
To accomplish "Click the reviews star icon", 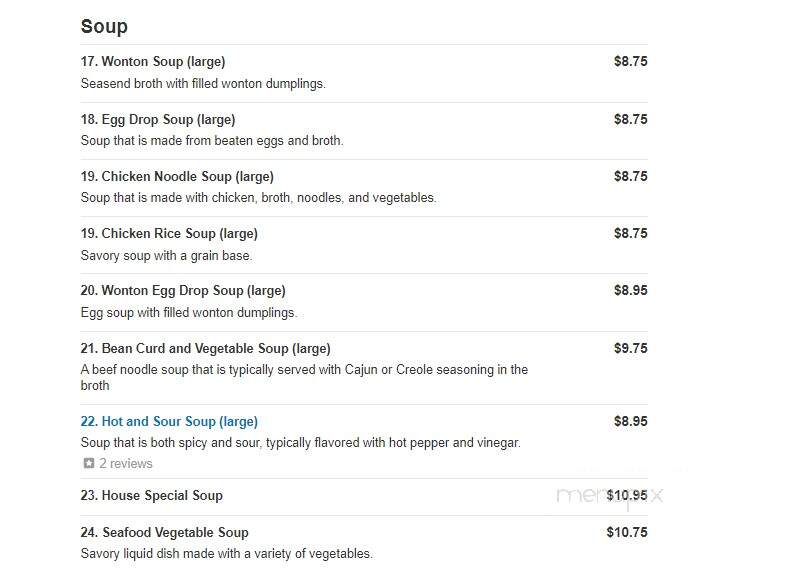I will (x=89, y=463).
